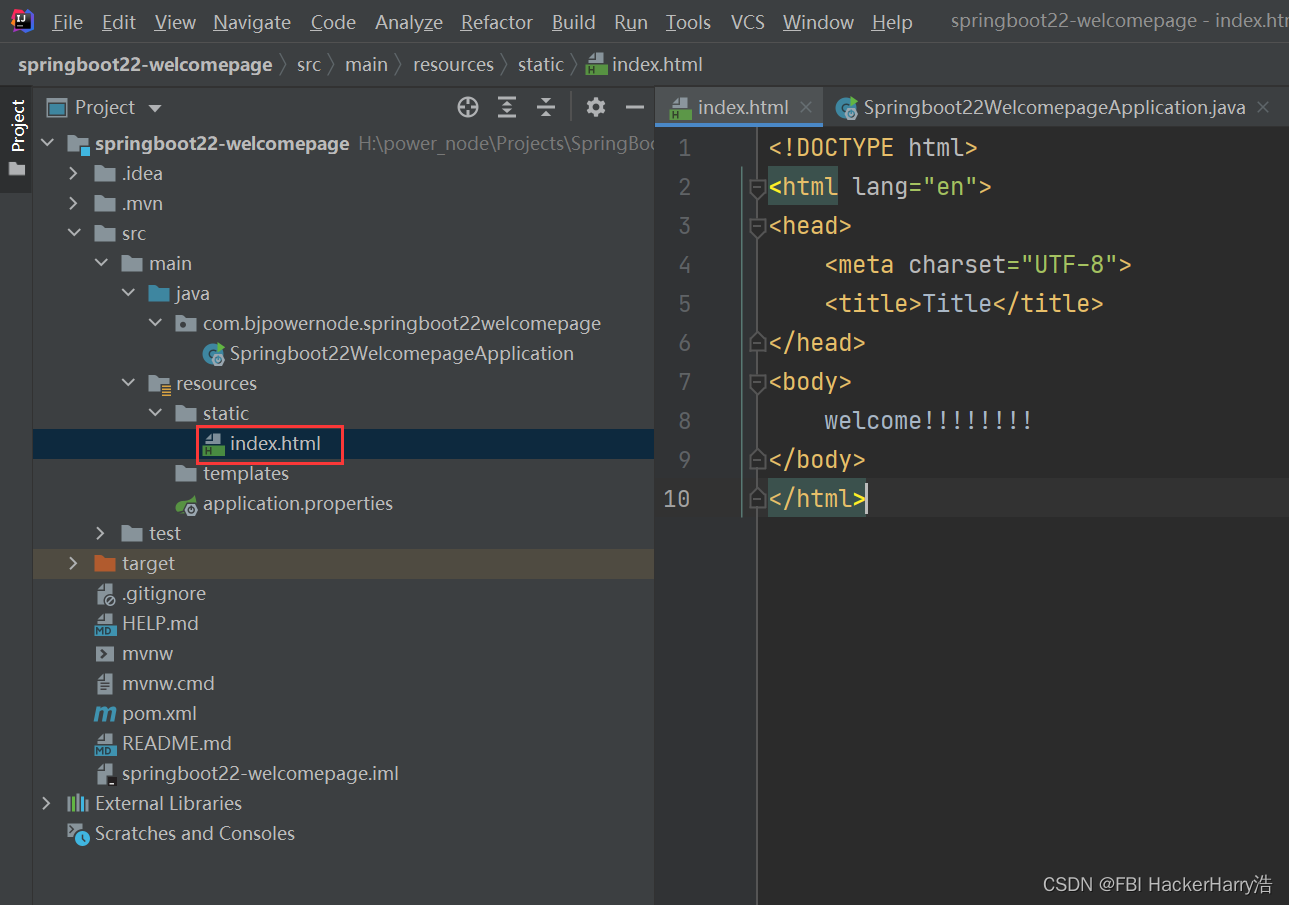The image size is (1289, 905).
Task: Click the folder icon below Project sidebar tab
Action: click(16, 169)
